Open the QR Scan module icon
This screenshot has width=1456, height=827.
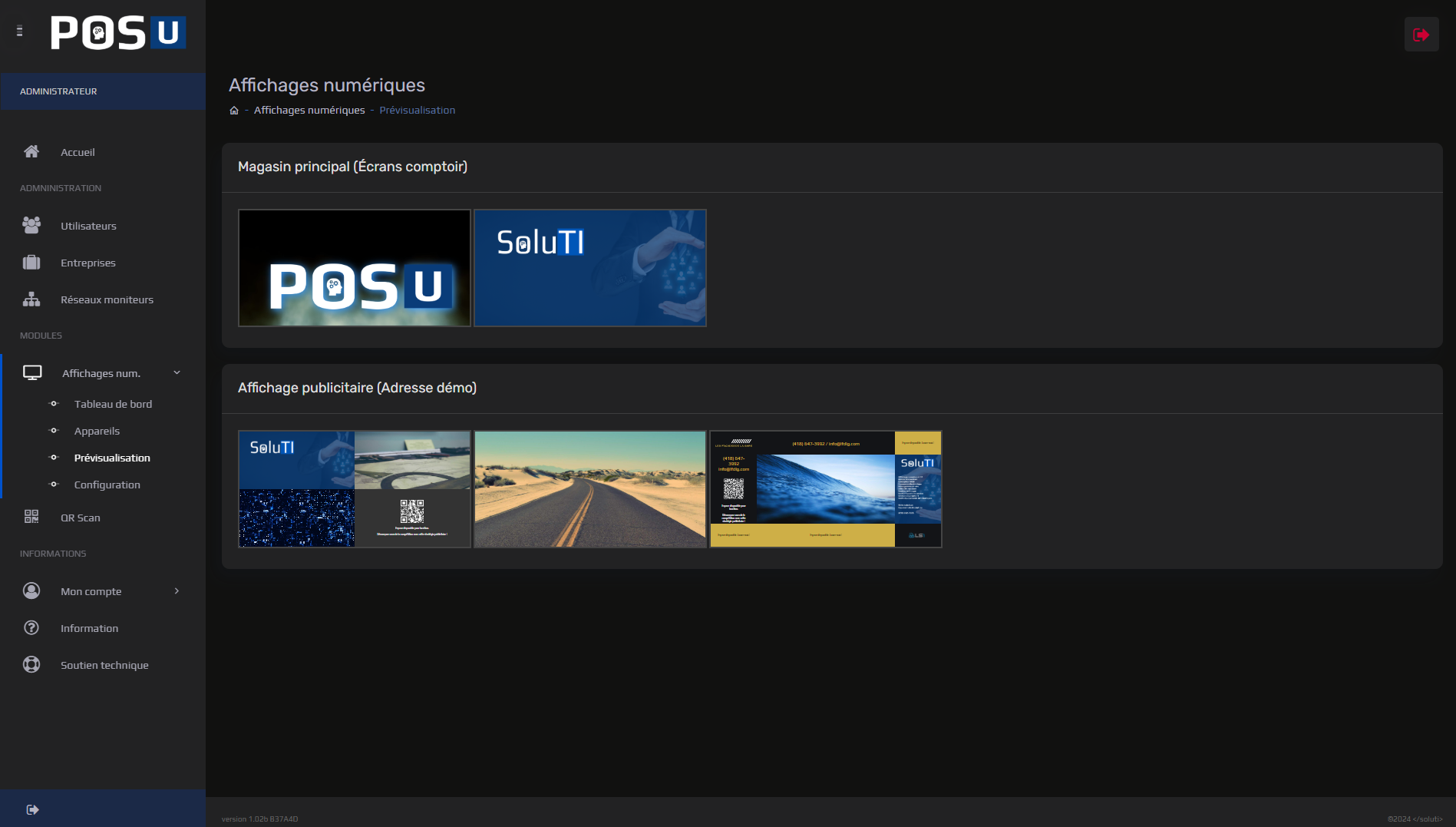click(x=31, y=517)
